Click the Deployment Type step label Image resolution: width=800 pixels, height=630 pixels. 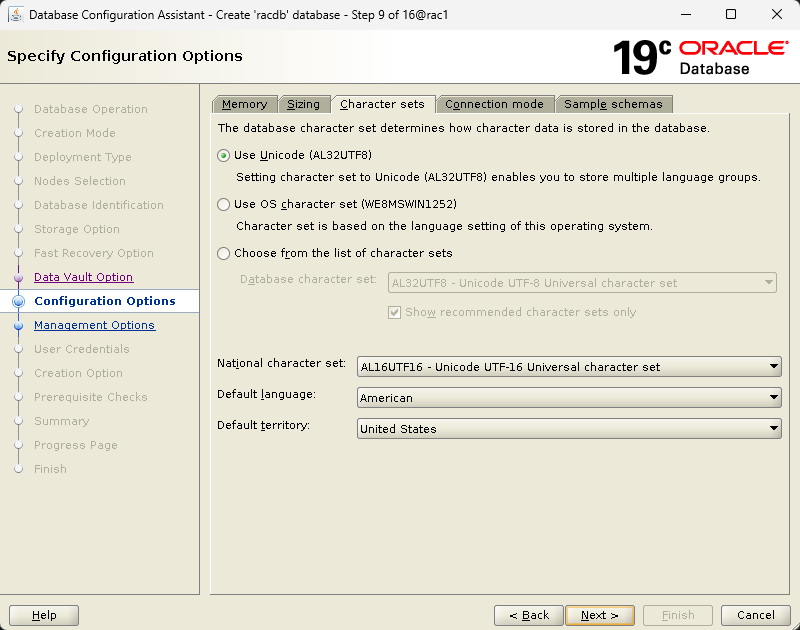(x=83, y=157)
